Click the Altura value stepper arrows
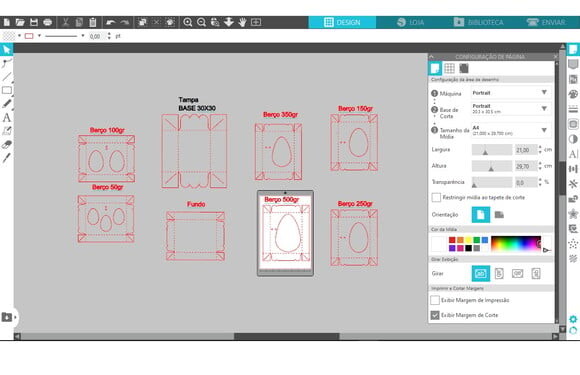Image resolution: width=580 pixels, height=375 pixels. (540, 166)
